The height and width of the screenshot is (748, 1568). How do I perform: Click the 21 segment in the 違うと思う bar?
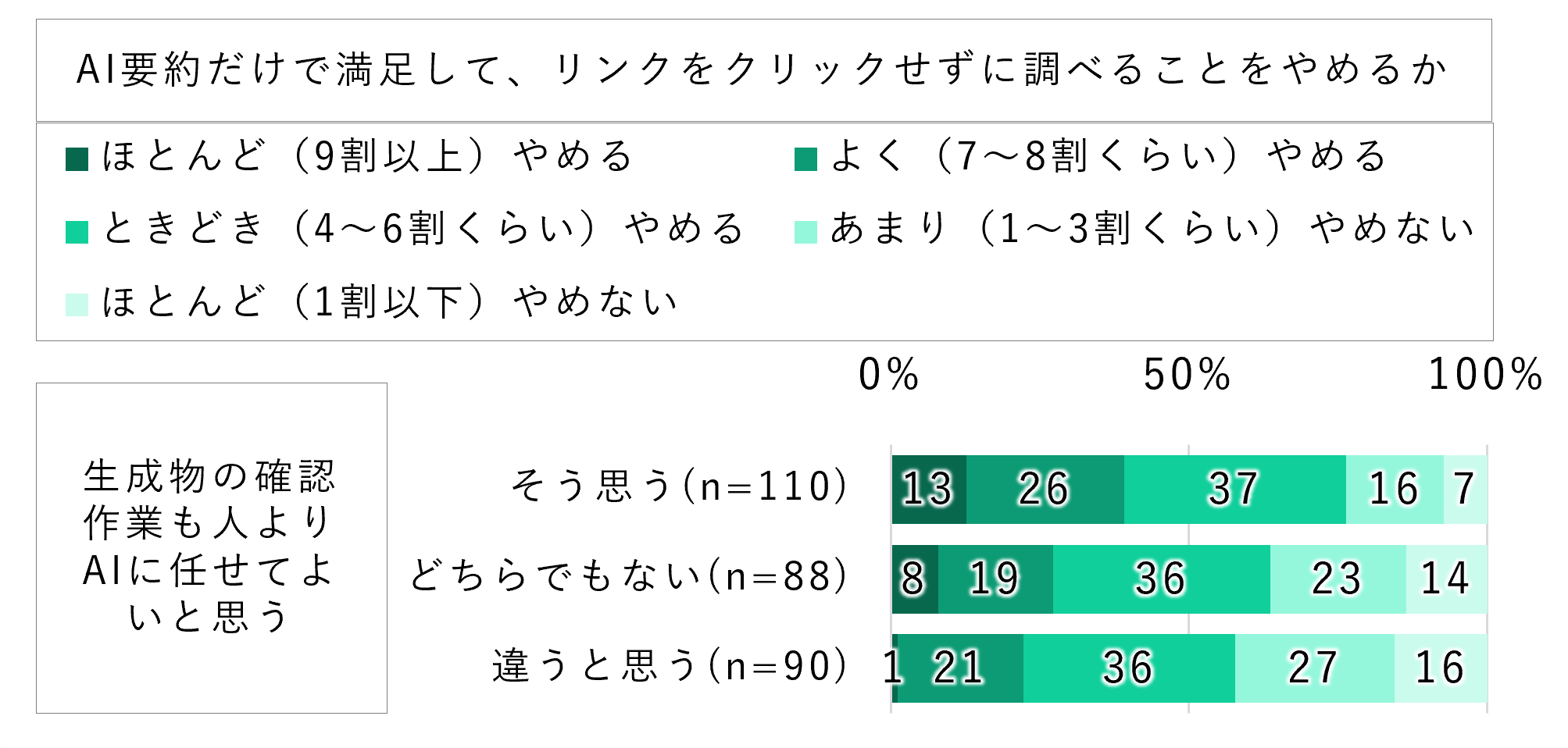coord(960,668)
